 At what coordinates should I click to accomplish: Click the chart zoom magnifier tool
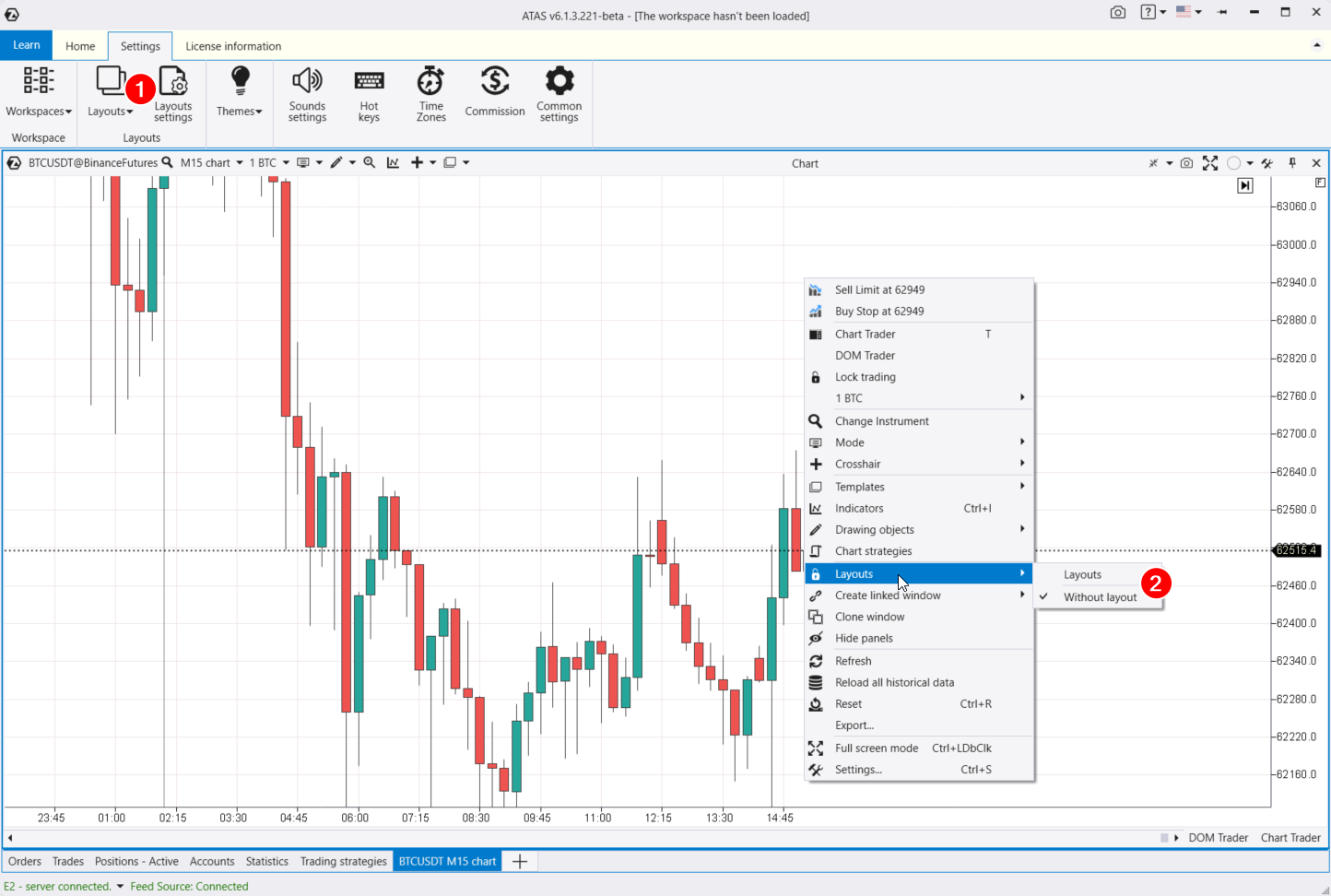pyautogui.click(x=370, y=162)
